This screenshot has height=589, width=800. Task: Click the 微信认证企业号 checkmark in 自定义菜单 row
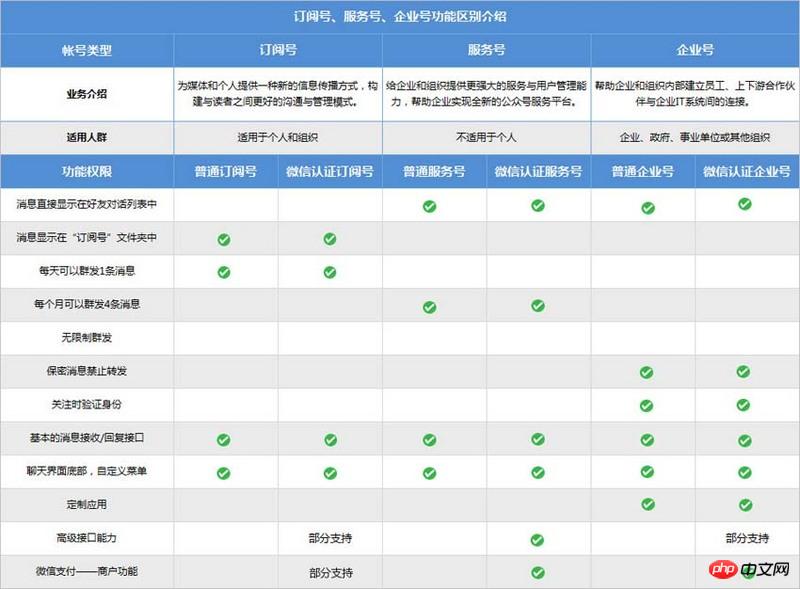click(x=745, y=472)
